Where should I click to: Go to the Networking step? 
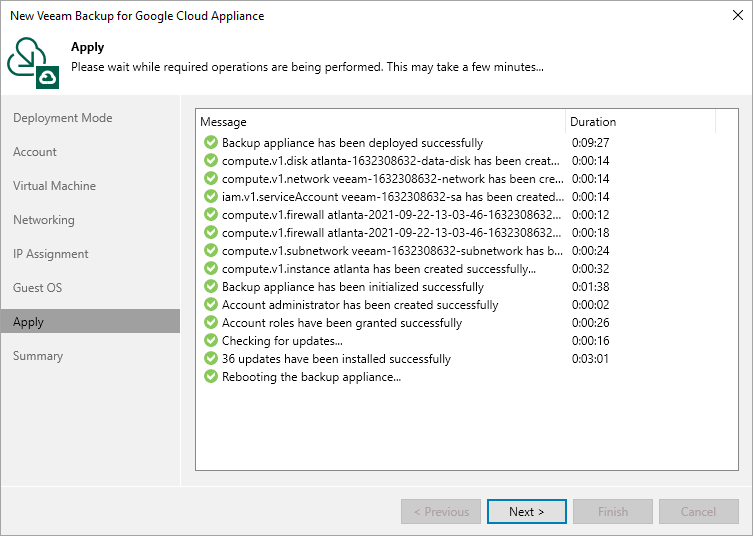(44, 220)
